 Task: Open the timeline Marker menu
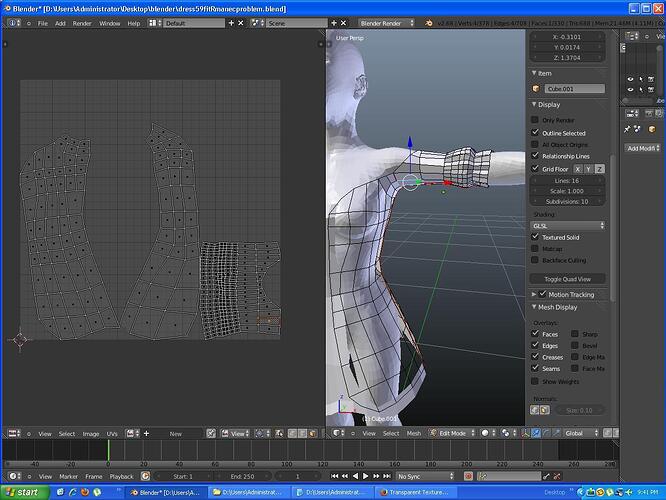(68, 477)
